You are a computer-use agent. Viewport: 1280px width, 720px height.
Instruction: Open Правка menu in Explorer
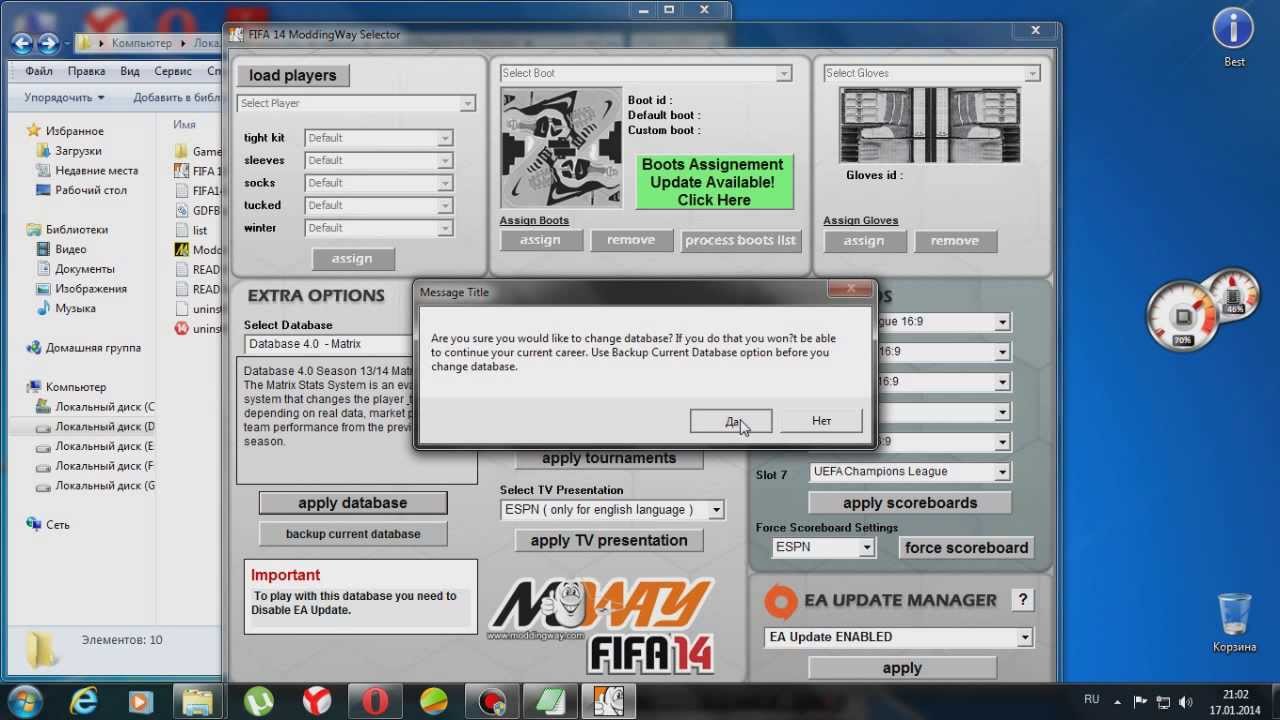point(87,72)
